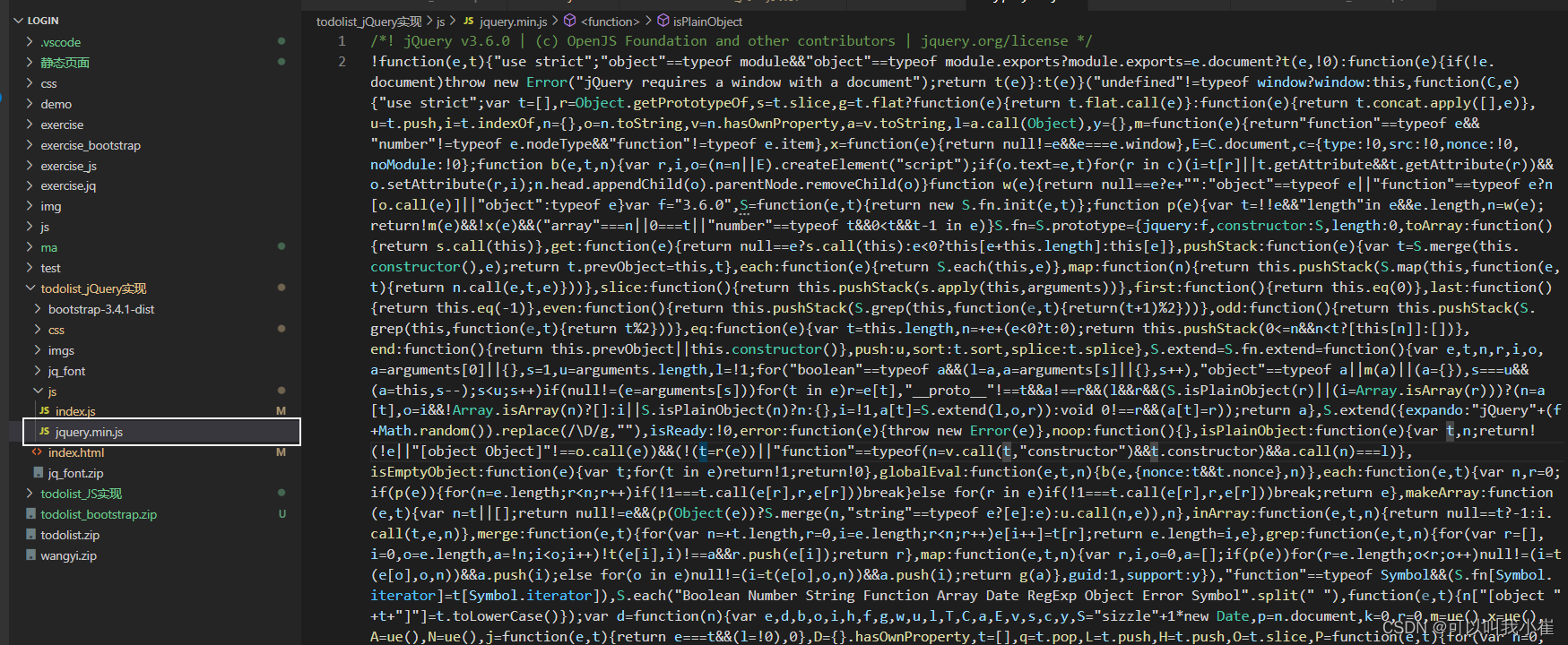Click the js breadcrumb segment

(x=440, y=21)
